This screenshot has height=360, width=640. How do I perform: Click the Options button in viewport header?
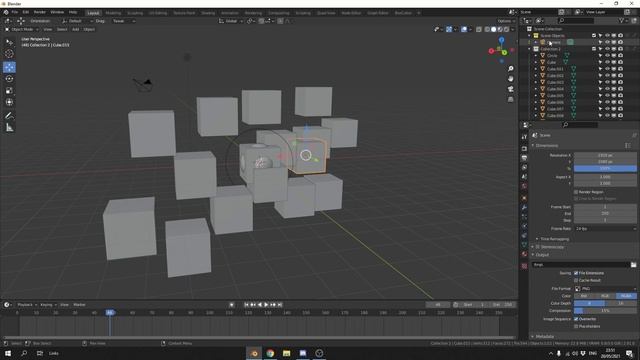(506, 21)
